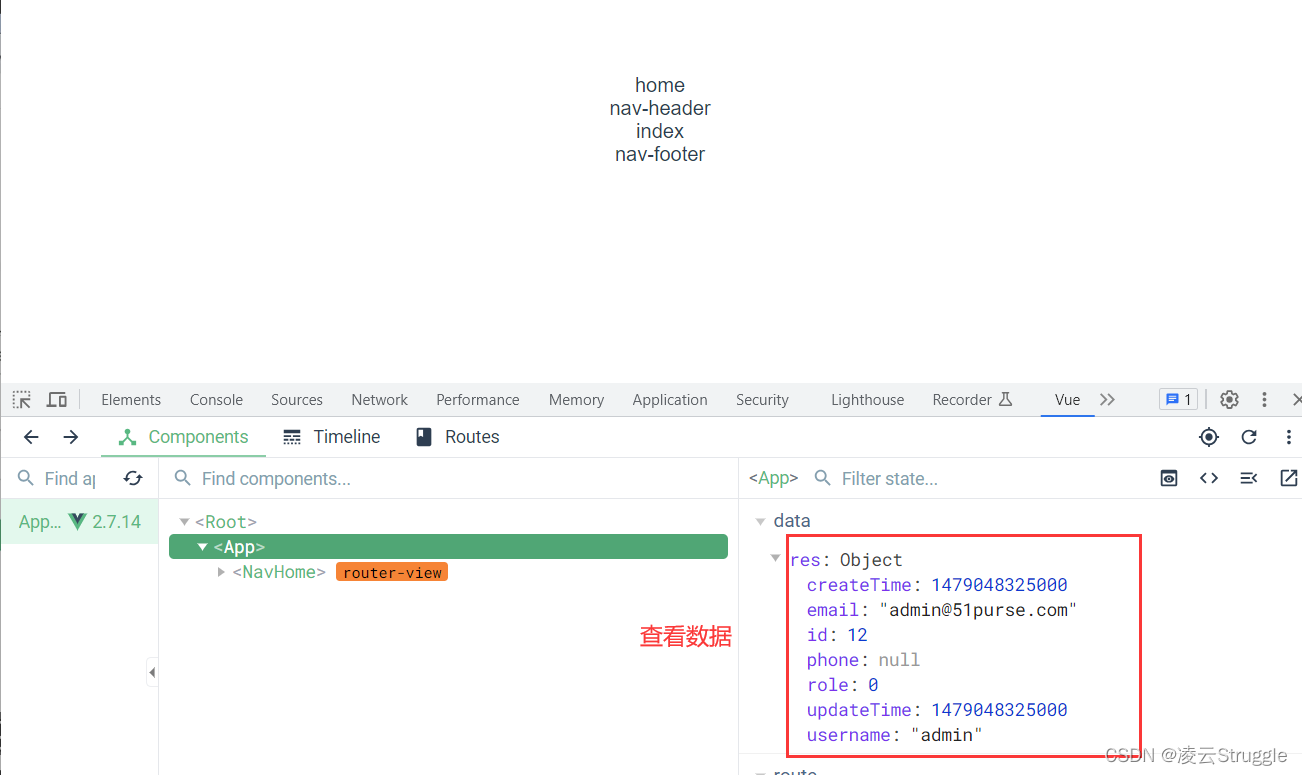The height and width of the screenshot is (775, 1302).
Task: Click the role value 0
Action: 873,685
